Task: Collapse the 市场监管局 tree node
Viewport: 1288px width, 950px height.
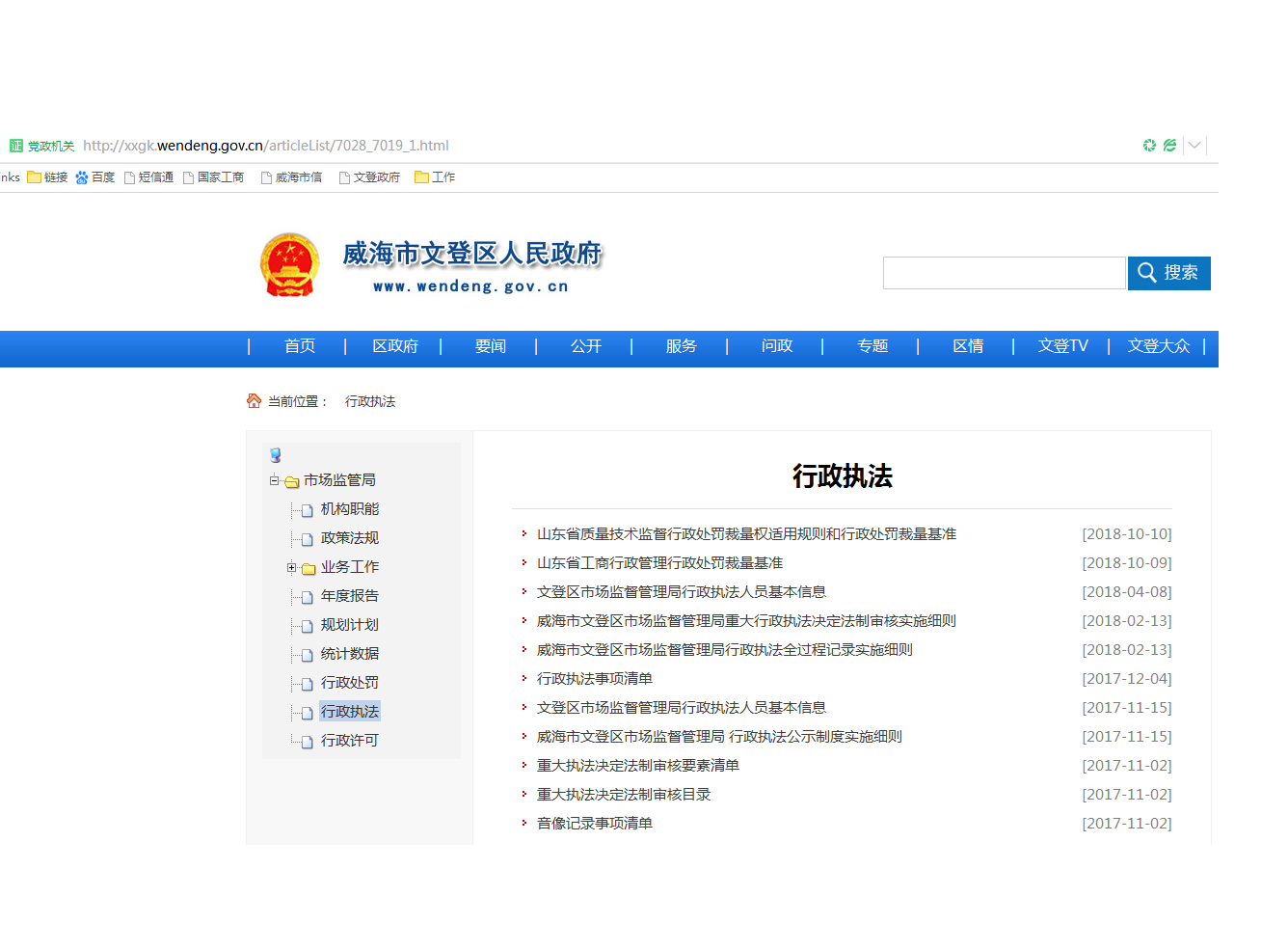Action: point(275,480)
